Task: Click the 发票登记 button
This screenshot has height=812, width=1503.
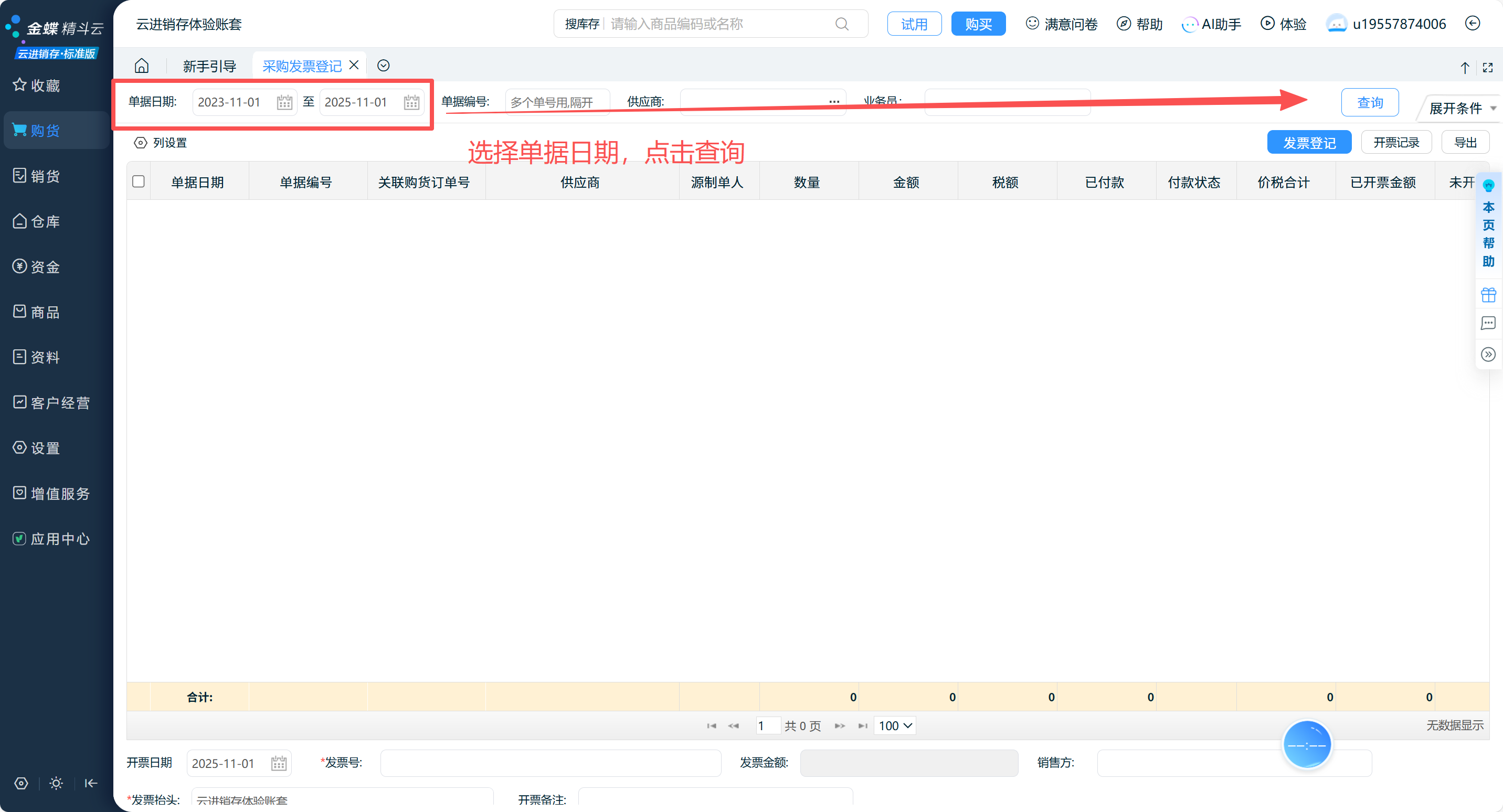Action: click(1309, 143)
